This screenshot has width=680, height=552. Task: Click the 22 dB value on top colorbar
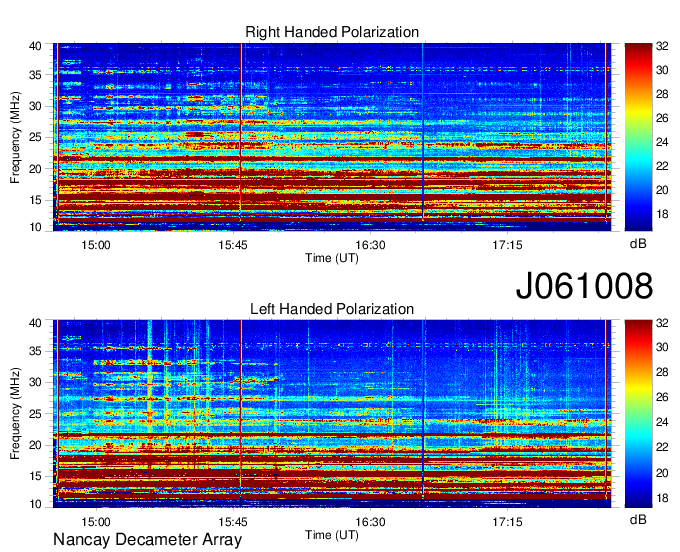[662, 166]
